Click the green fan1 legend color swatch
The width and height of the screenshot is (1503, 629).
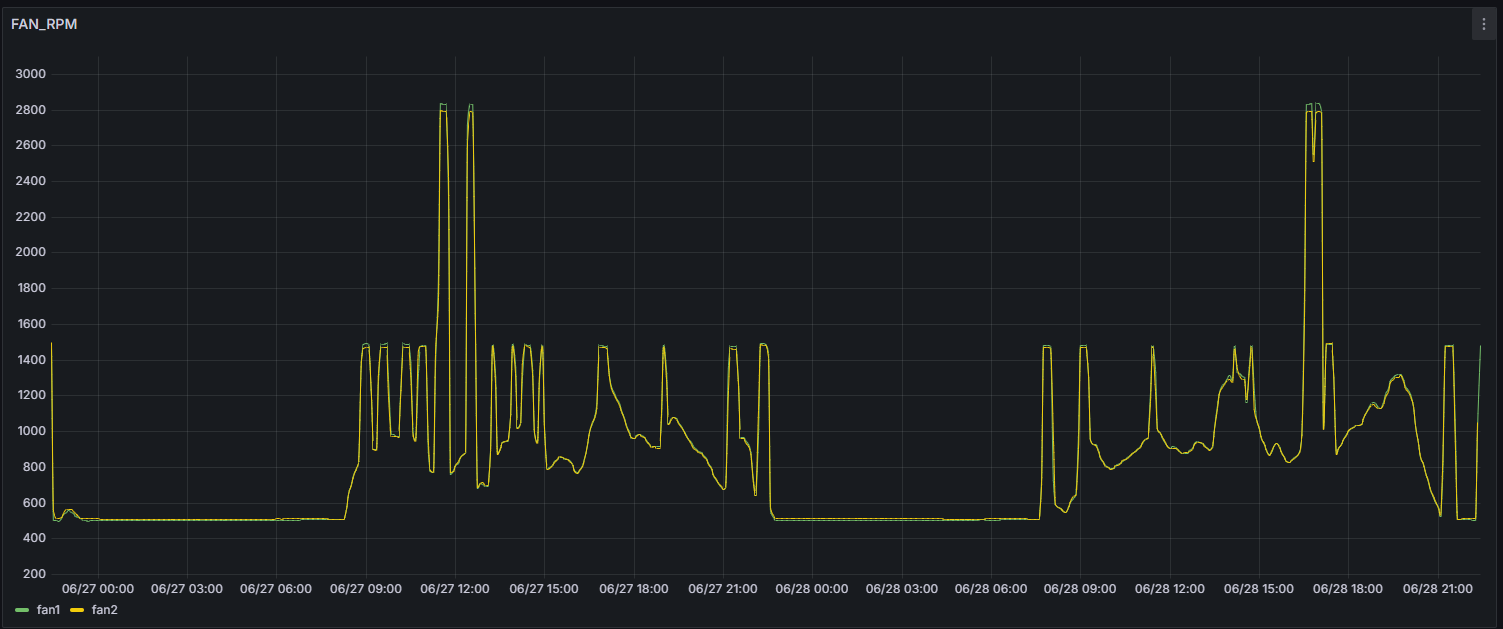click(23, 609)
